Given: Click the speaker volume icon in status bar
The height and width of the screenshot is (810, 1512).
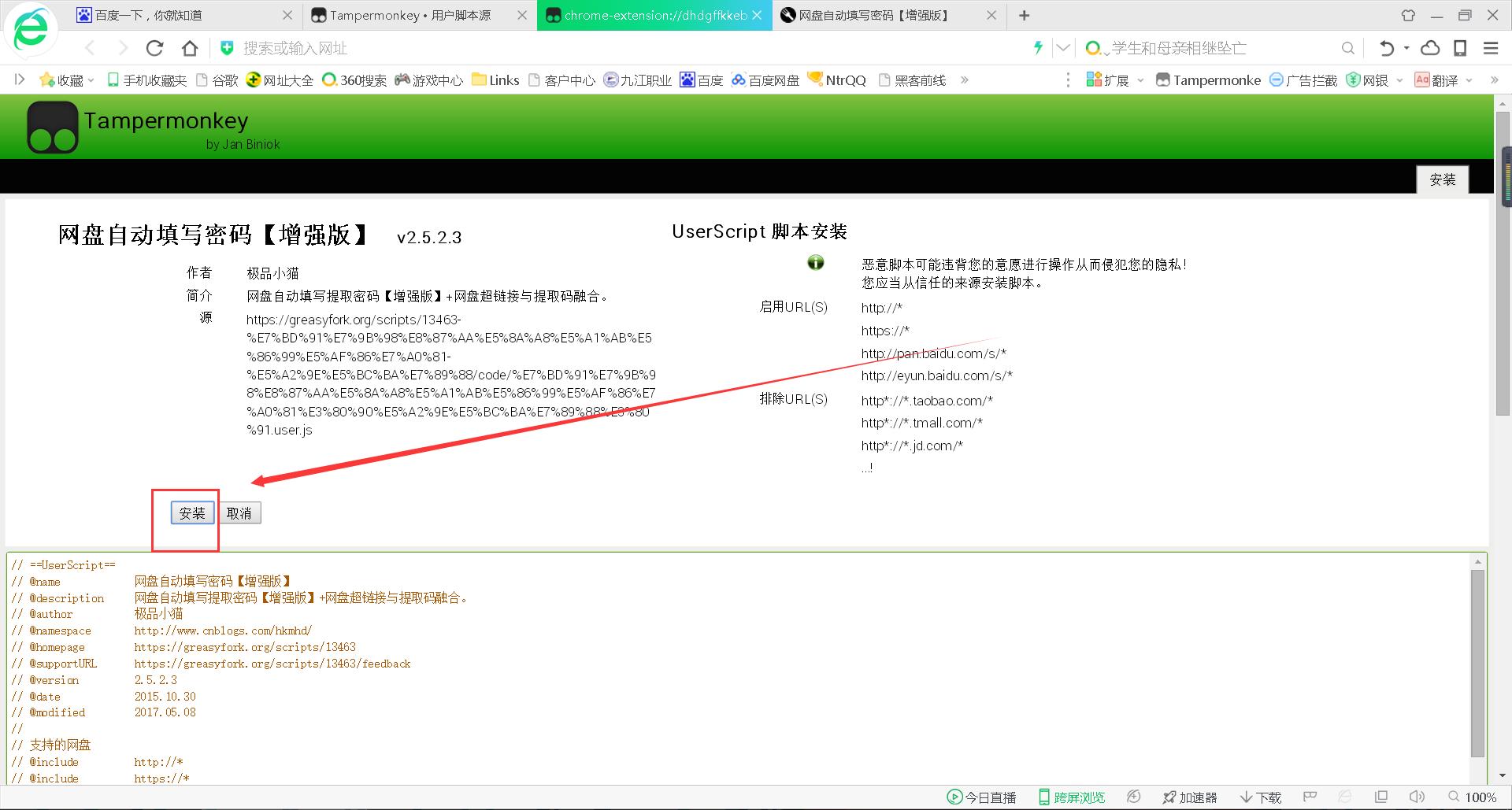Looking at the screenshot, I should pyautogui.click(x=1417, y=797).
